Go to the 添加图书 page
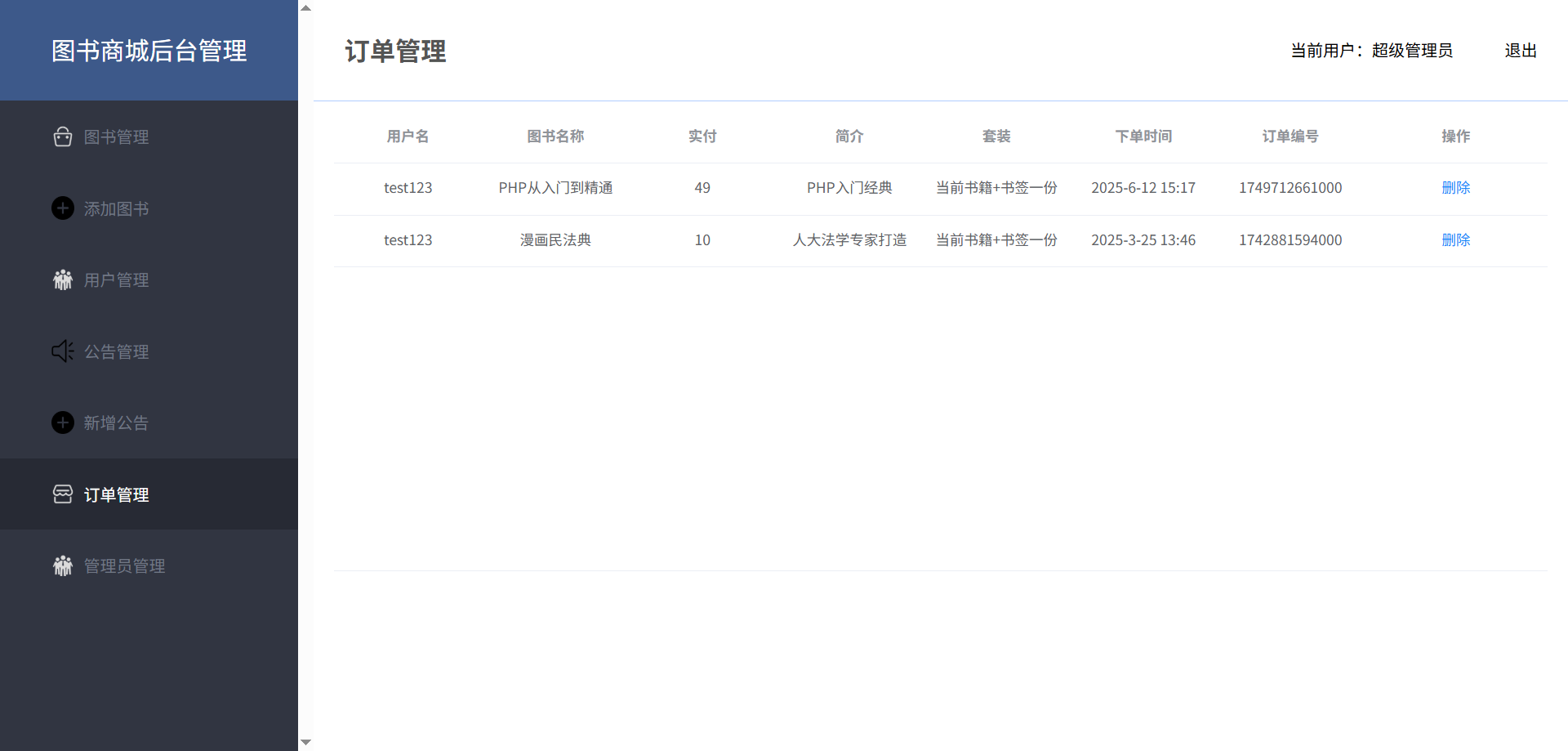 149,208
